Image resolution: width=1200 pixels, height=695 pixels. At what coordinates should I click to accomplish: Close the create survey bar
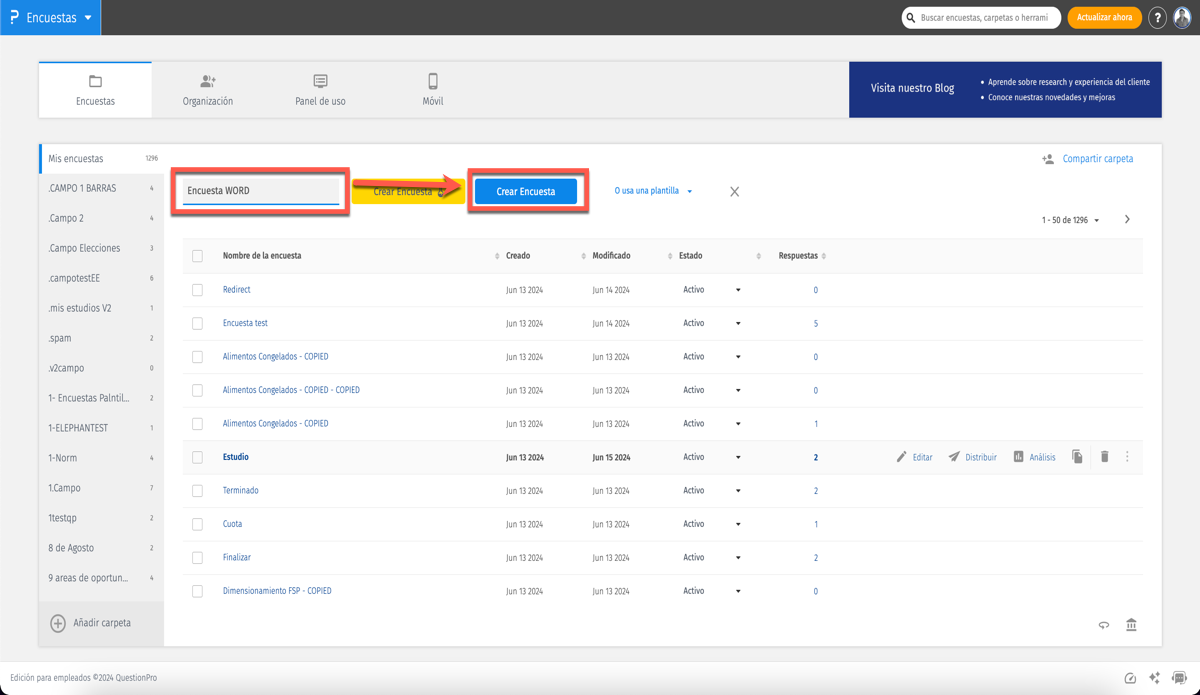click(734, 192)
